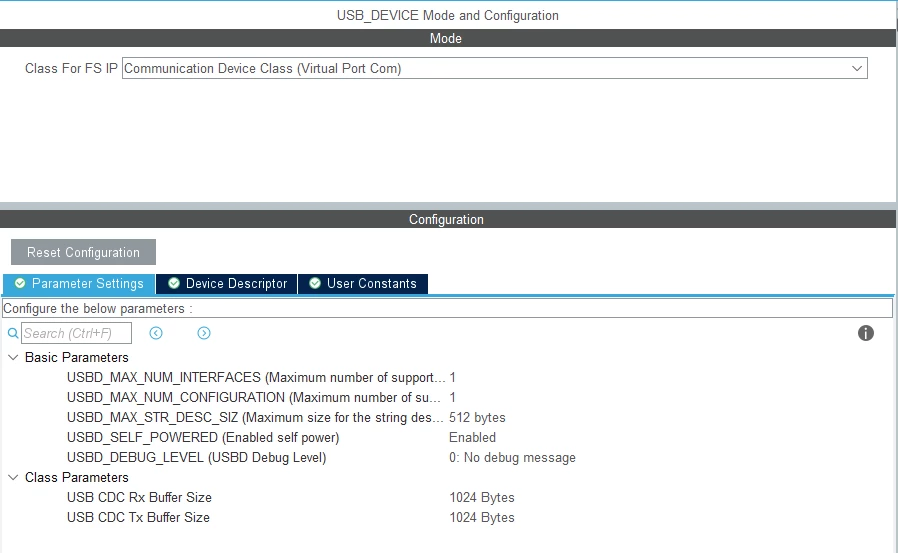Click the Reset Configuration button
The width and height of the screenshot is (898, 553).
coord(84,252)
